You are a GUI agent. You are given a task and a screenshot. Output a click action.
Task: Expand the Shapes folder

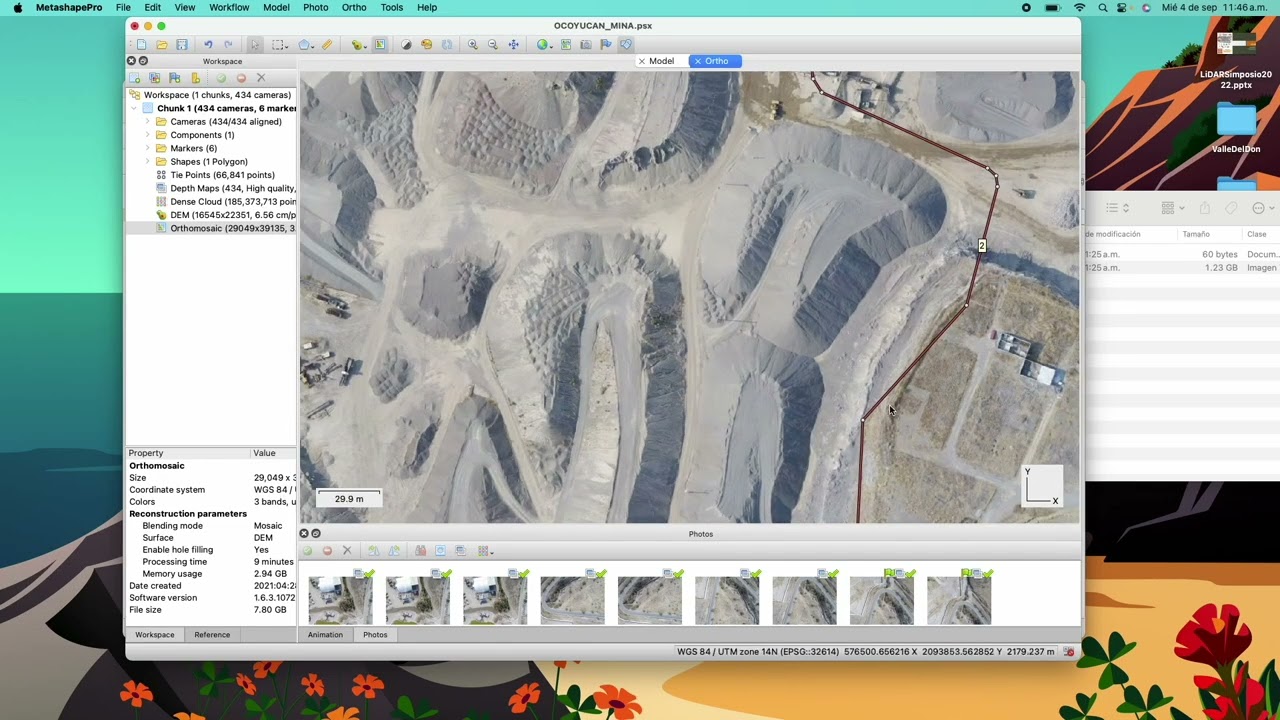(148, 162)
